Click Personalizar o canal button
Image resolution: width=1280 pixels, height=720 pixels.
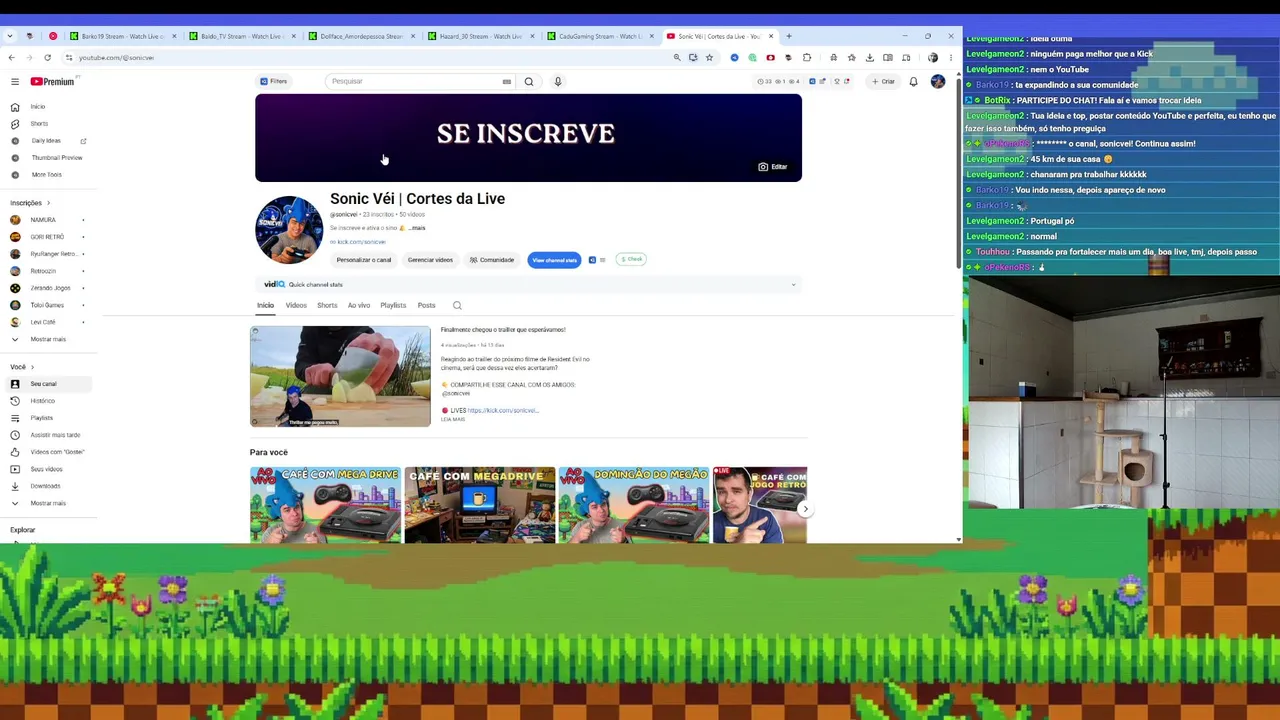364,260
